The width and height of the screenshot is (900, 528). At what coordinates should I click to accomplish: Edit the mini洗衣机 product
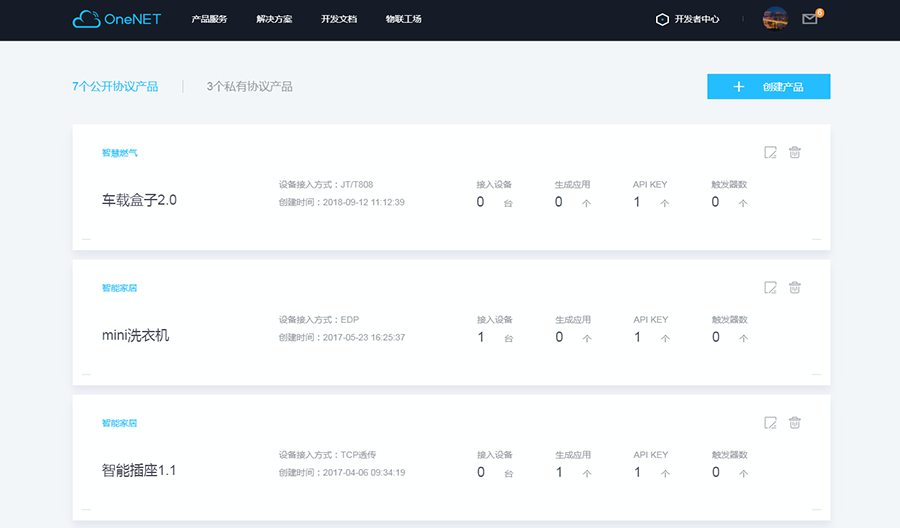[x=770, y=288]
